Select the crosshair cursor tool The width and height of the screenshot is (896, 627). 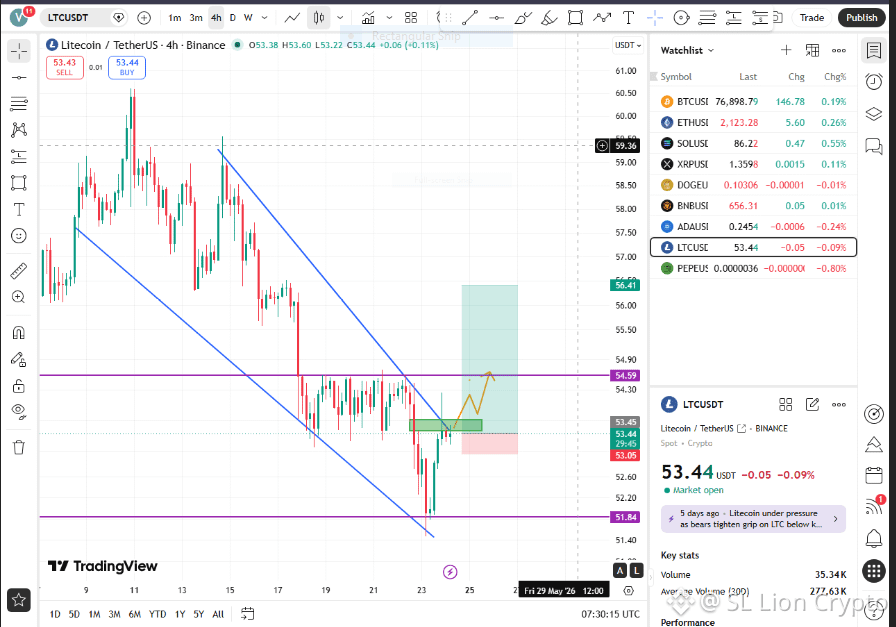[19, 51]
